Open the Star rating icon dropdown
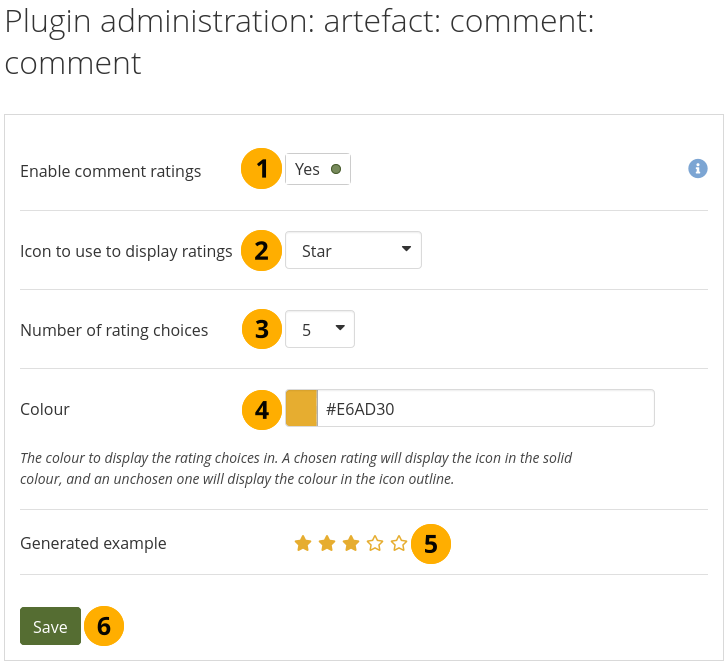 coord(353,251)
